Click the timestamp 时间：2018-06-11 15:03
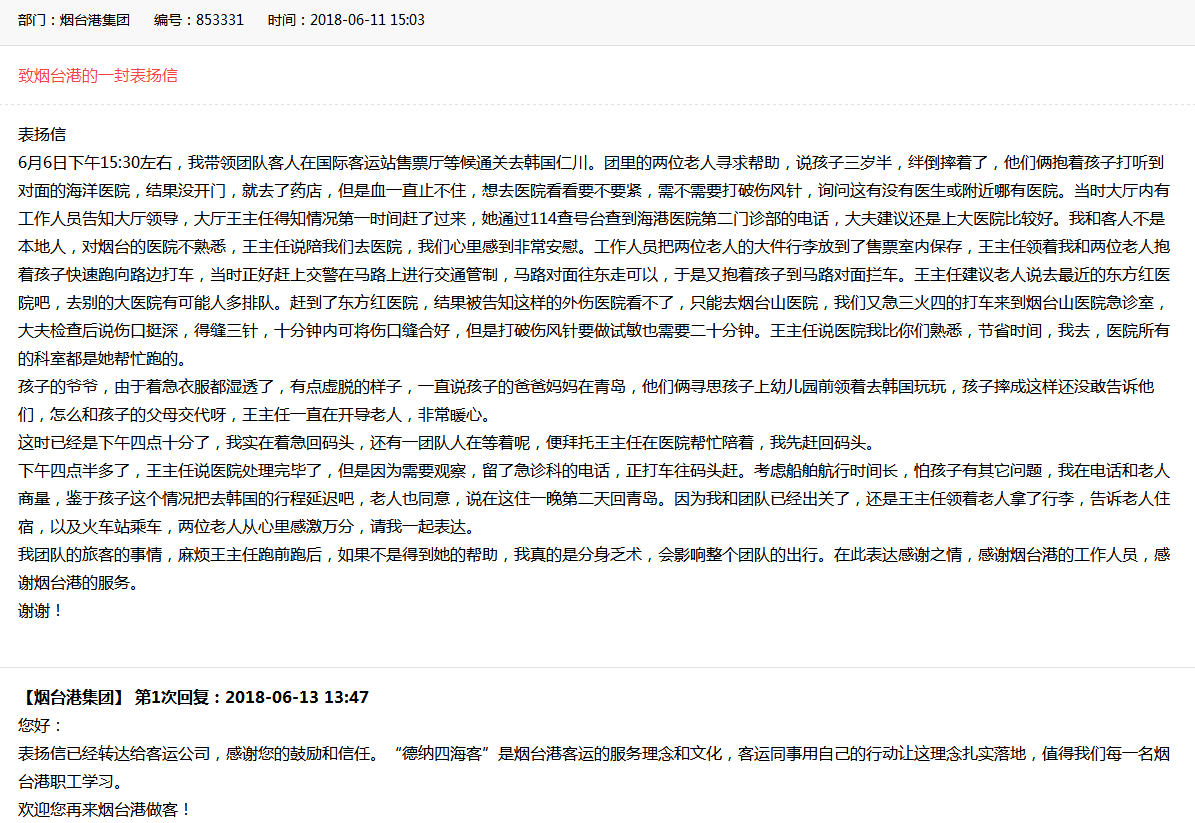 point(346,20)
